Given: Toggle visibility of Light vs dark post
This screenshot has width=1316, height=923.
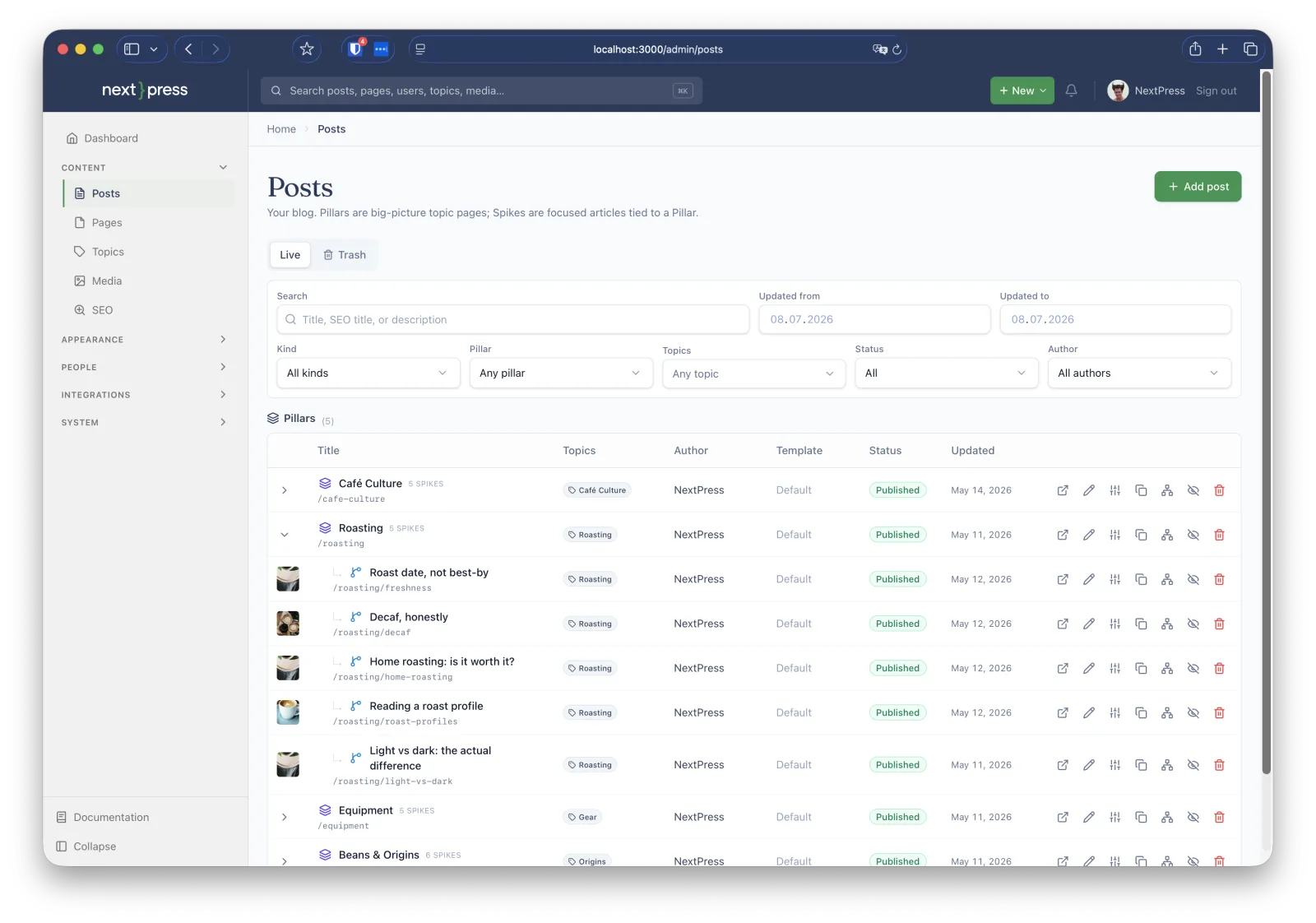Looking at the screenshot, I should 1193,765.
